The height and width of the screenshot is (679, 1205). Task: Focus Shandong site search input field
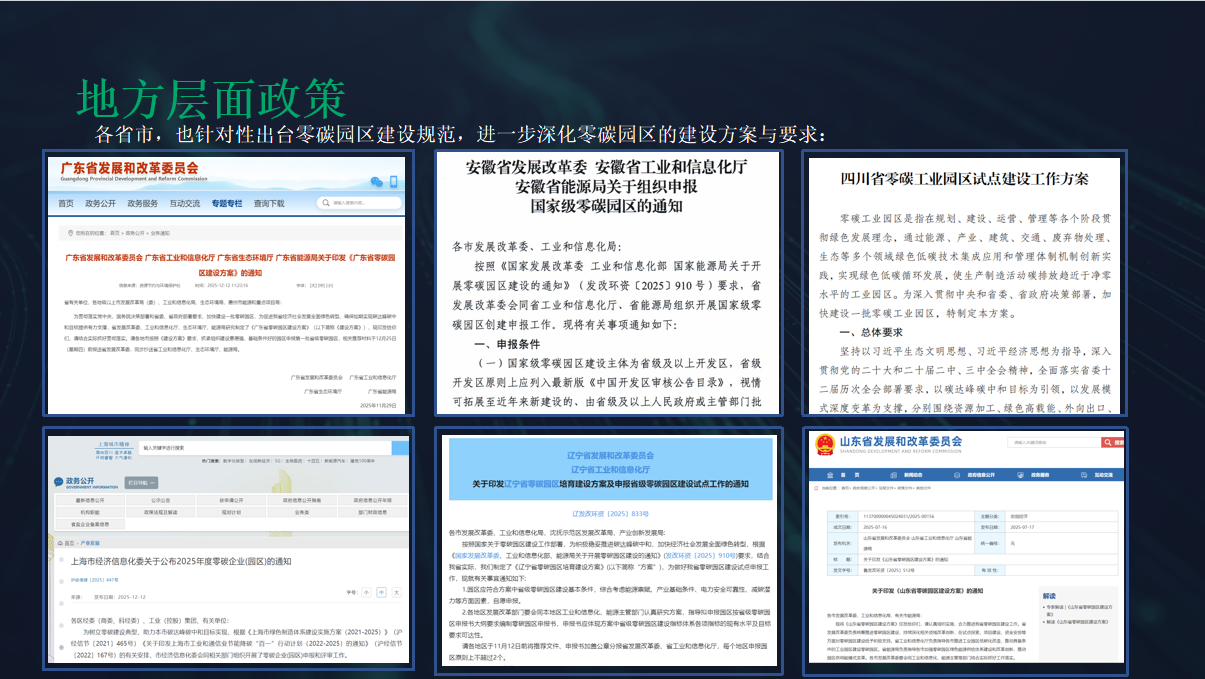pos(1054,442)
